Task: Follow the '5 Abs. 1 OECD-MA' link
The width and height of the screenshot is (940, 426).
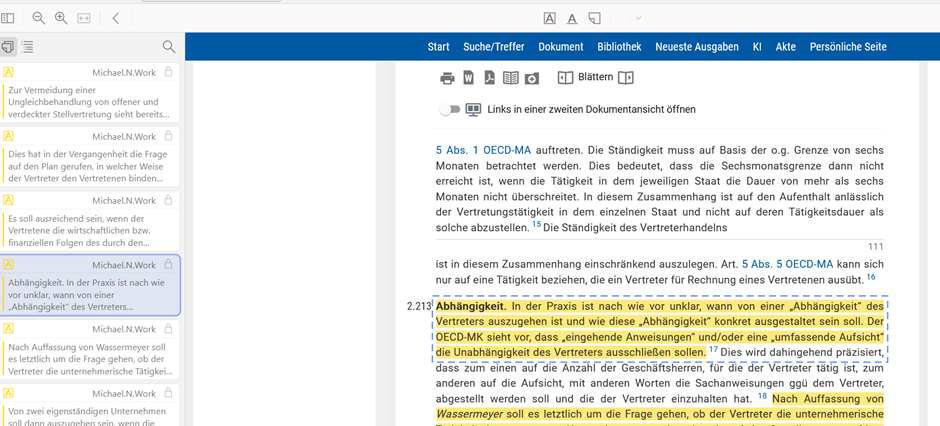Action: coord(483,150)
